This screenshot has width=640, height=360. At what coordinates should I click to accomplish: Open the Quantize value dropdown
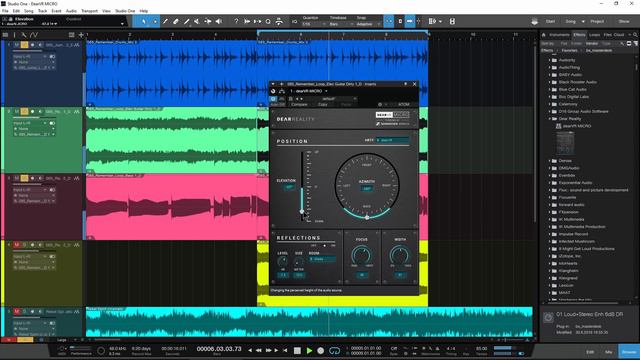click(x=314, y=24)
